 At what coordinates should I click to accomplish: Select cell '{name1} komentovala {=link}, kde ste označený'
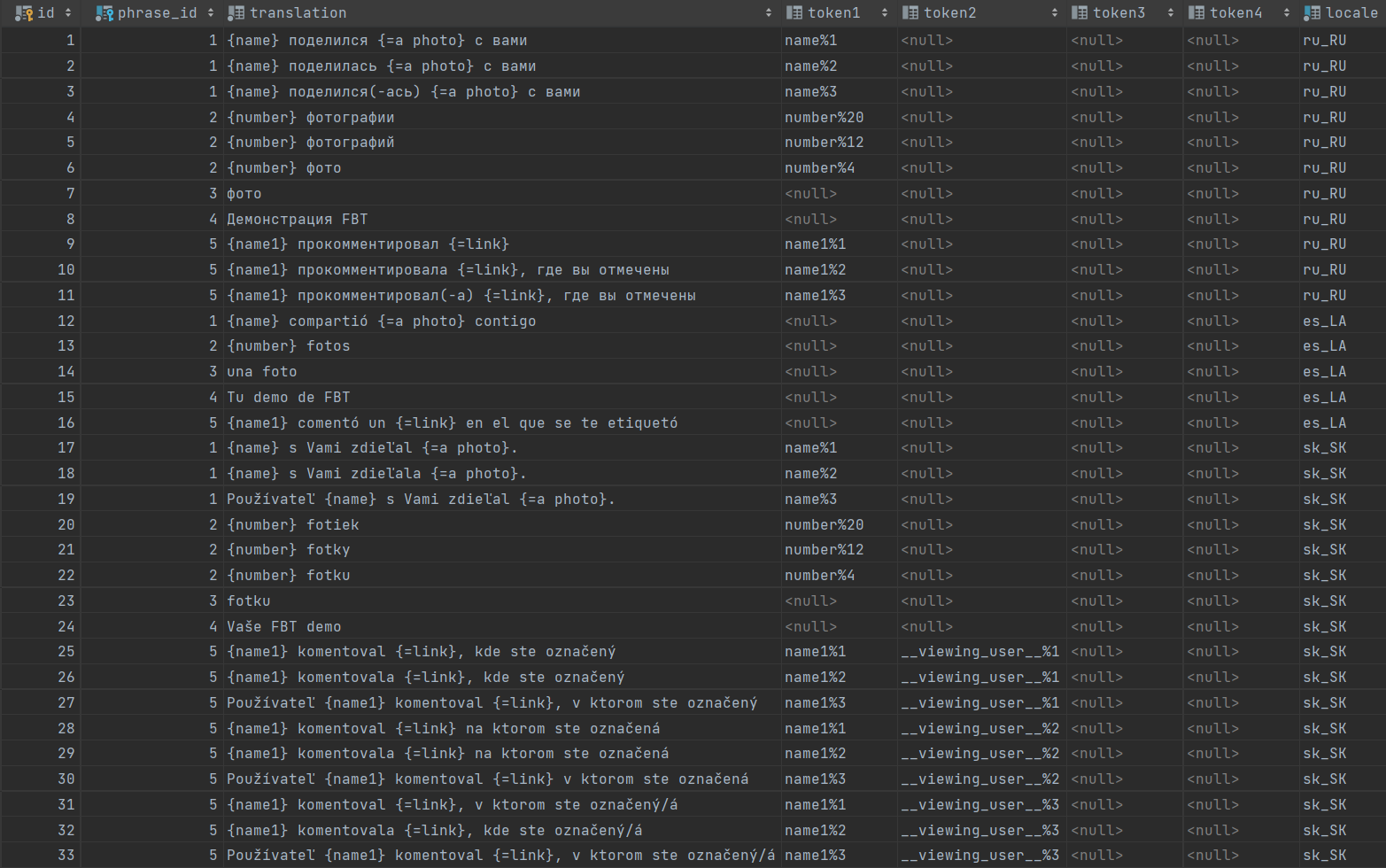pos(502,678)
